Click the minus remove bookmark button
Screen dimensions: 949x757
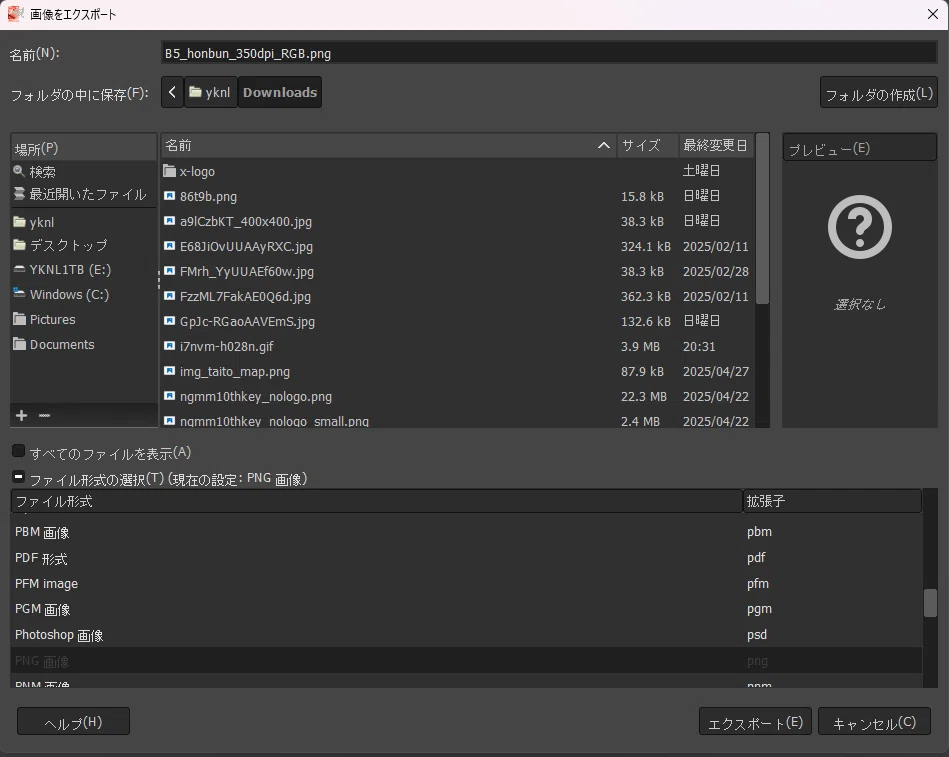44,416
